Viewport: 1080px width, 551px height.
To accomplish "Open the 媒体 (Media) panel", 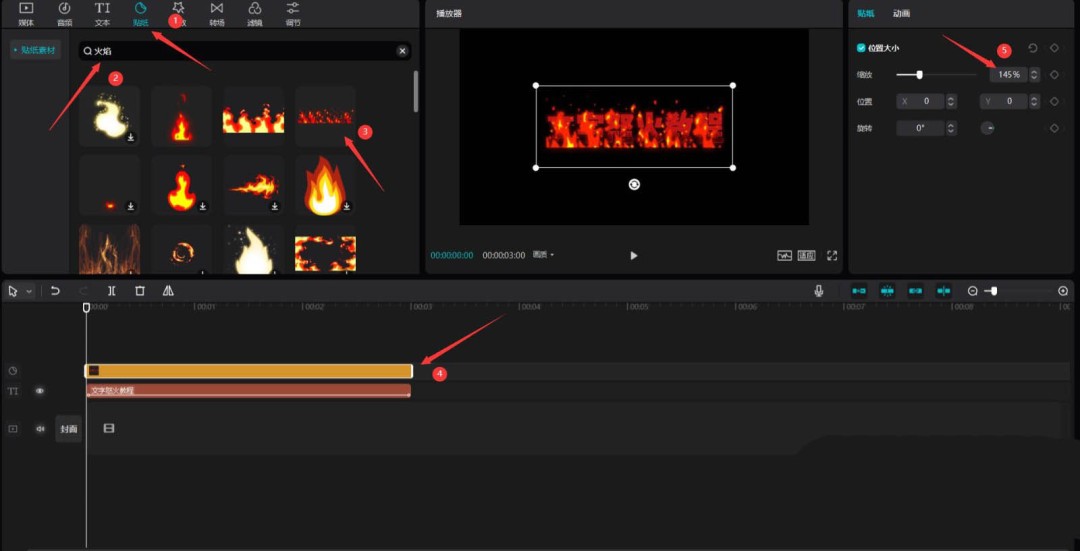I will 26,13.
